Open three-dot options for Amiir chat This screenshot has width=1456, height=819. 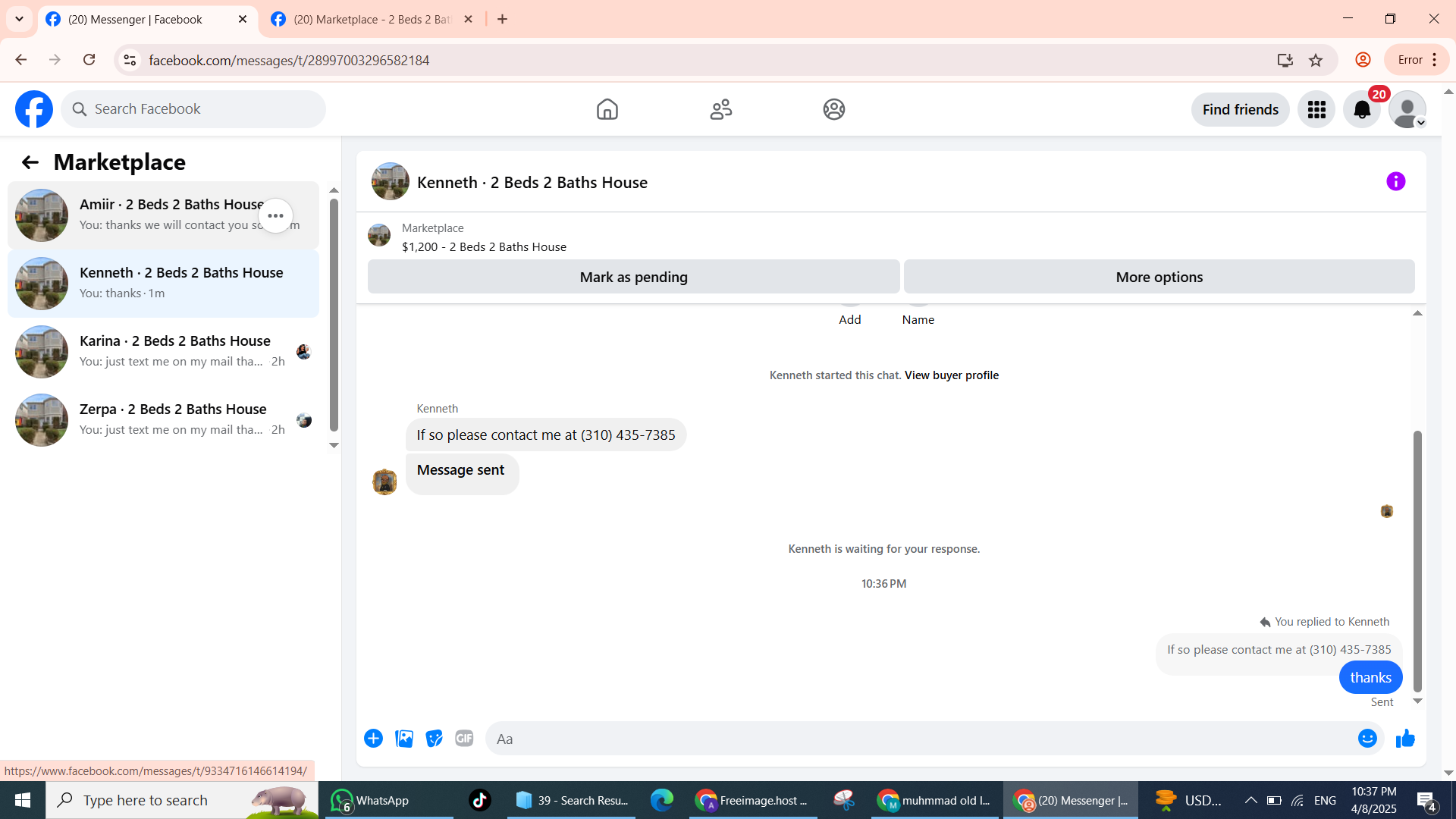pyautogui.click(x=275, y=216)
